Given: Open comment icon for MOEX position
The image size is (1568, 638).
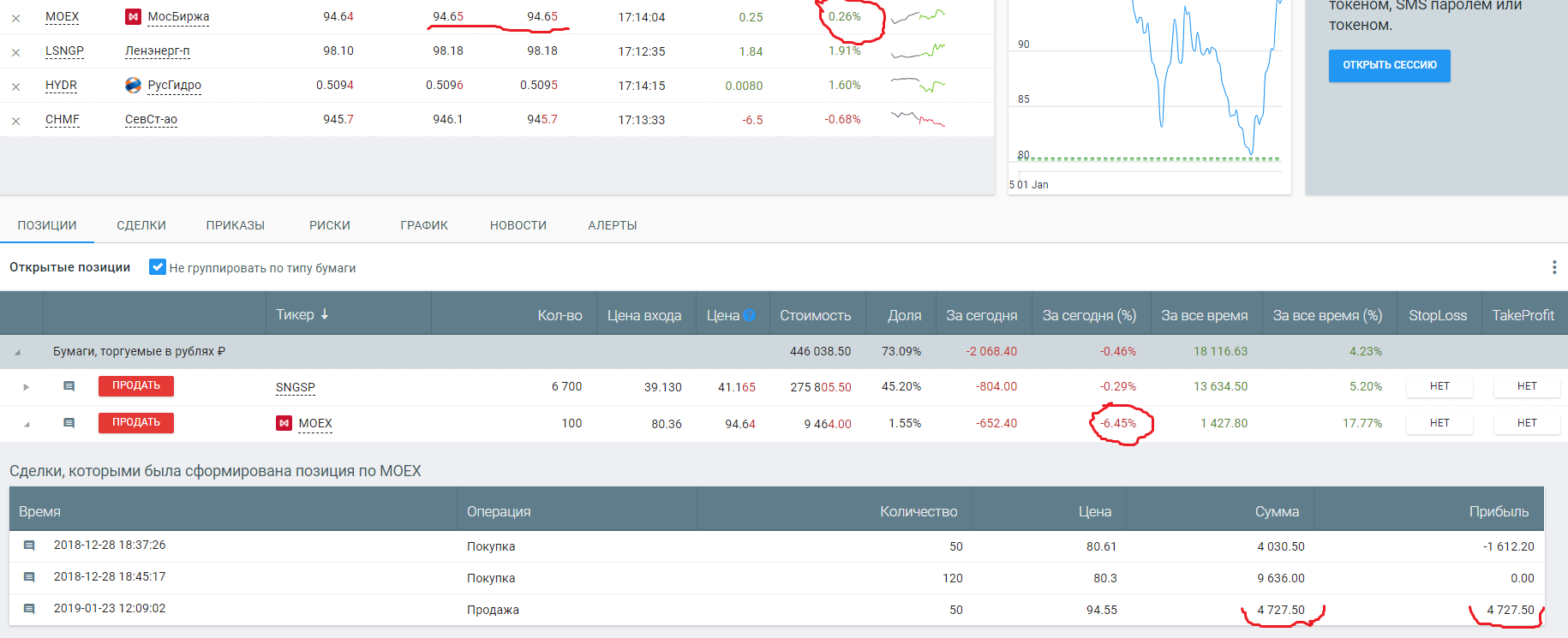Looking at the screenshot, I should pos(69,423).
